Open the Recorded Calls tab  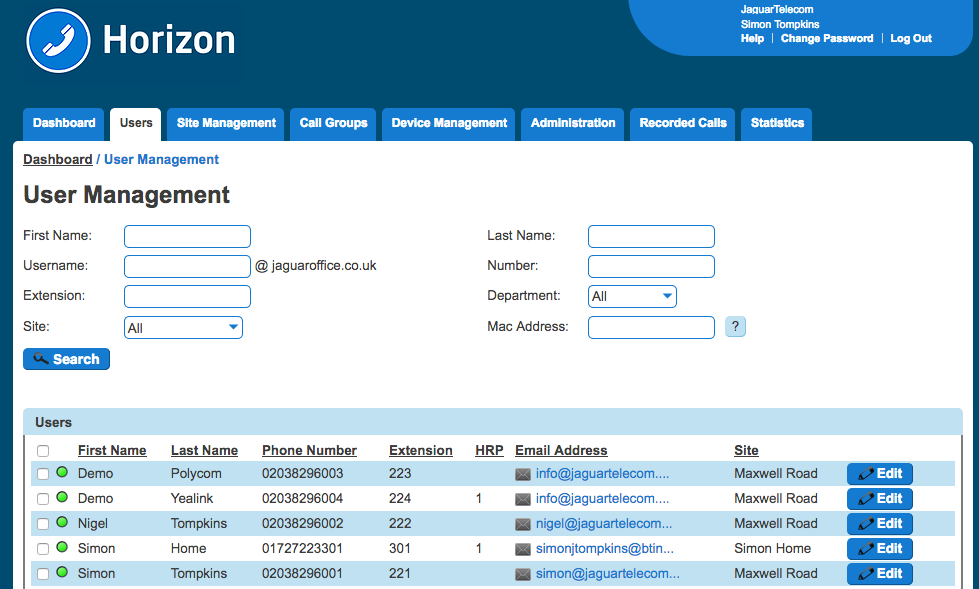[683, 123]
